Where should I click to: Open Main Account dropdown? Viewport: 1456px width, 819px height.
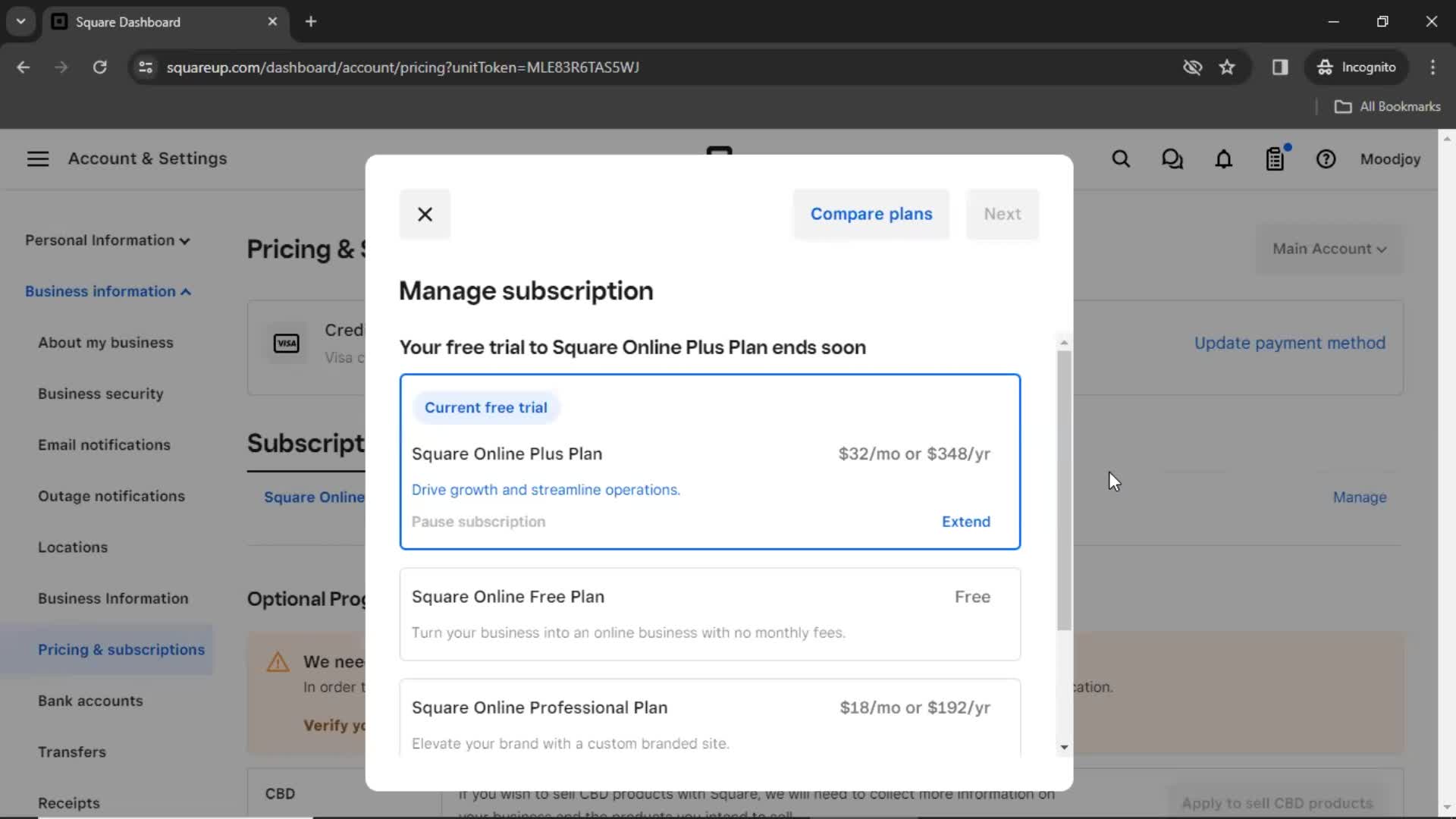pos(1329,249)
